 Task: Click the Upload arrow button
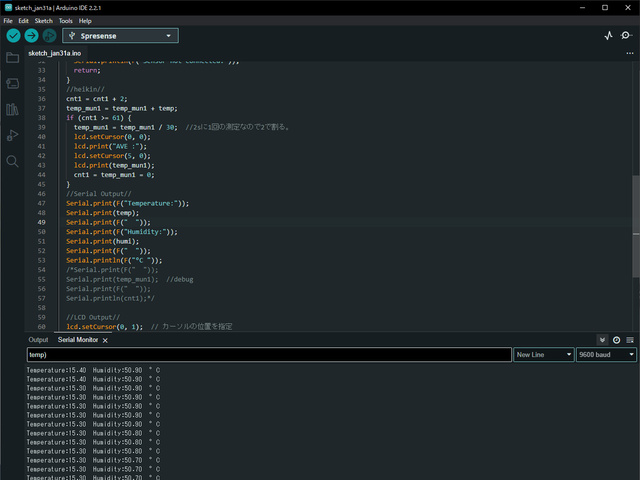pyautogui.click(x=31, y=36)
